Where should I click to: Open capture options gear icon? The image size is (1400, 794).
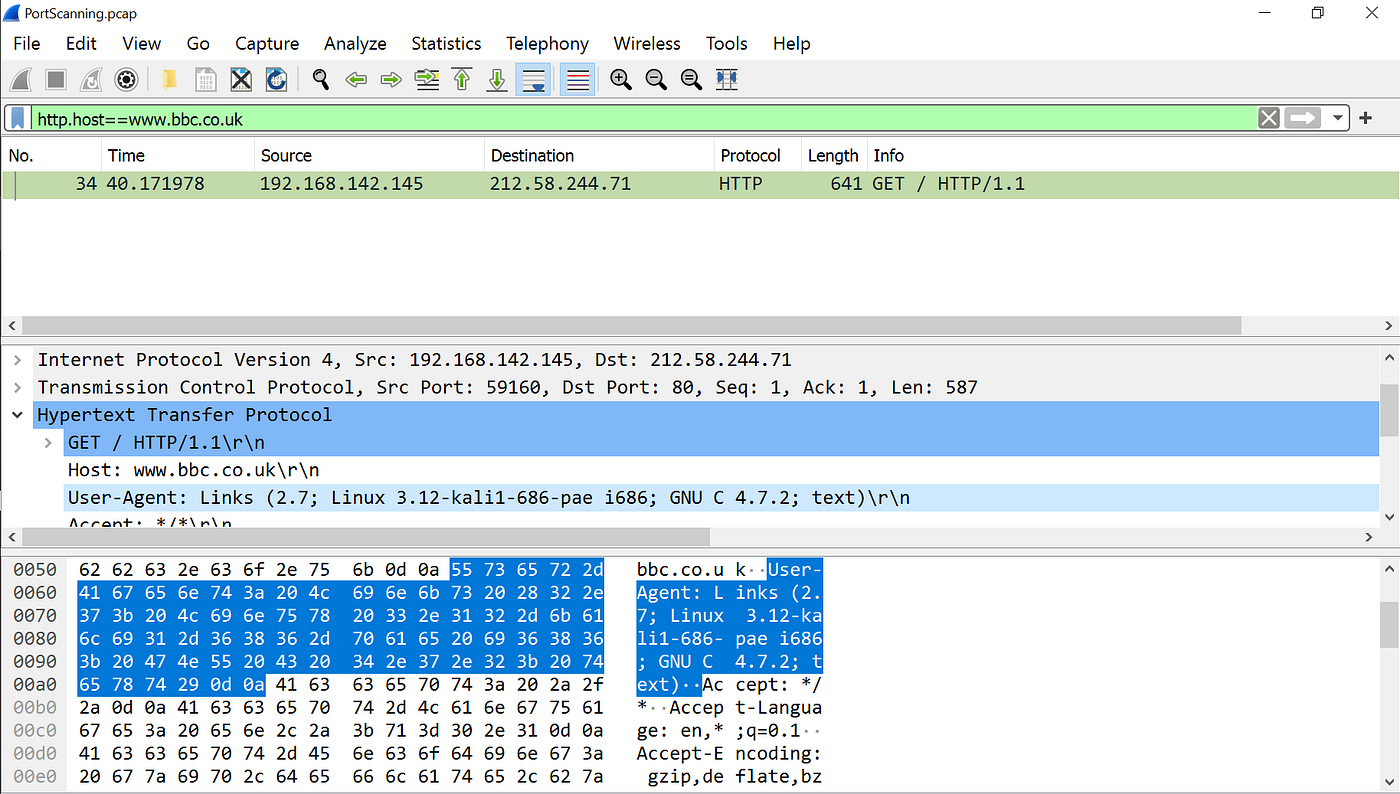coord(126,80)
